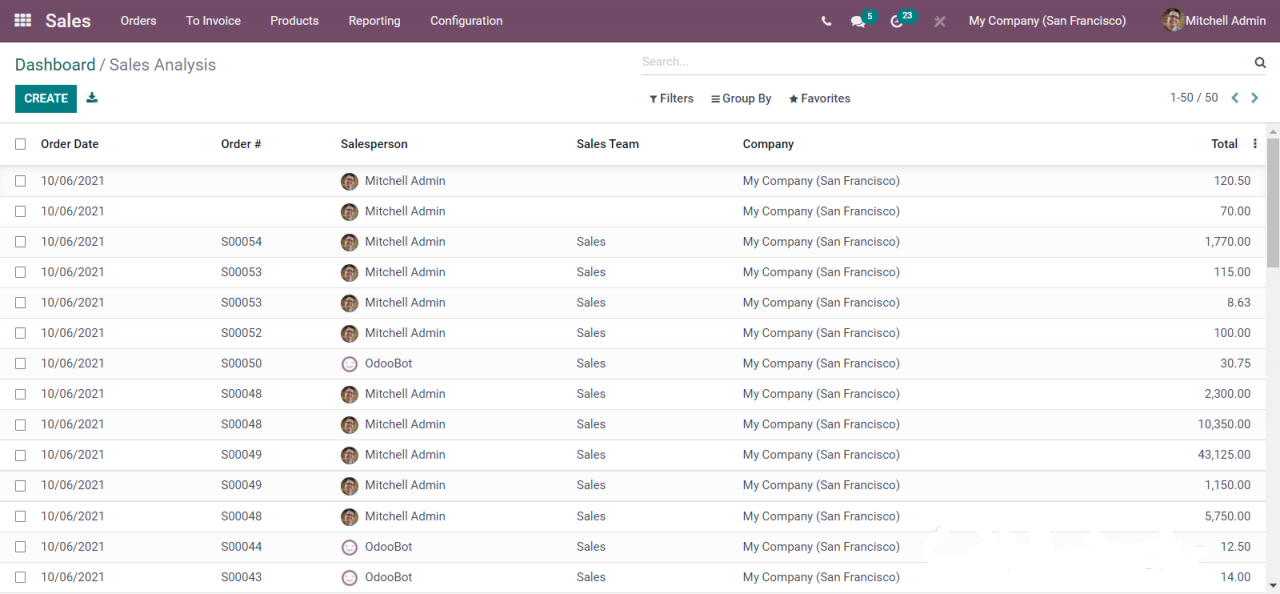Click the Sales app title
The width and height of the screenshot is (1280, 594).
pos(68,20)
